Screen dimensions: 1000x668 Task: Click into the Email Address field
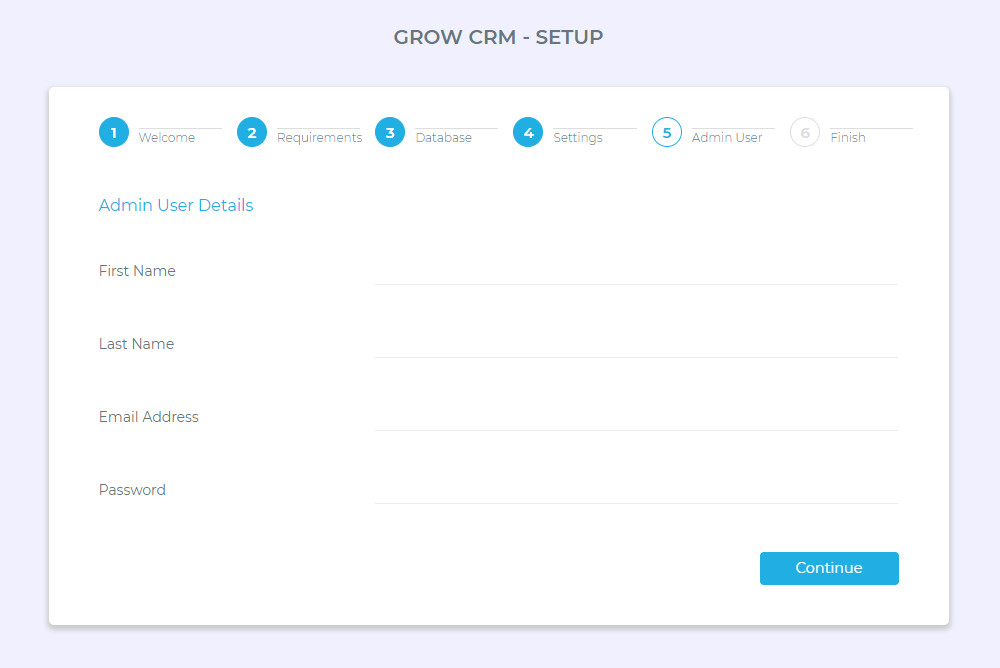636,417
